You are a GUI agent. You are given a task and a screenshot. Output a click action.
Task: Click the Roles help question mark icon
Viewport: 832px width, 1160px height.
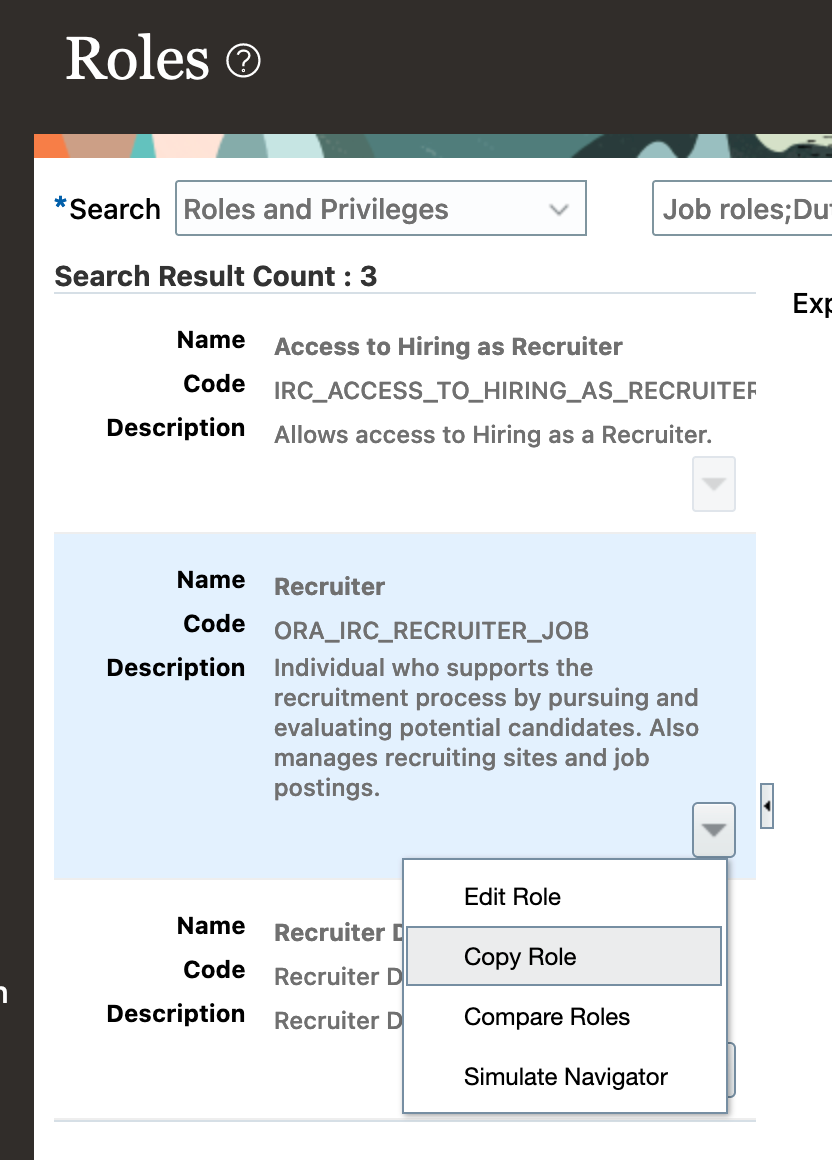click(243, 61)
